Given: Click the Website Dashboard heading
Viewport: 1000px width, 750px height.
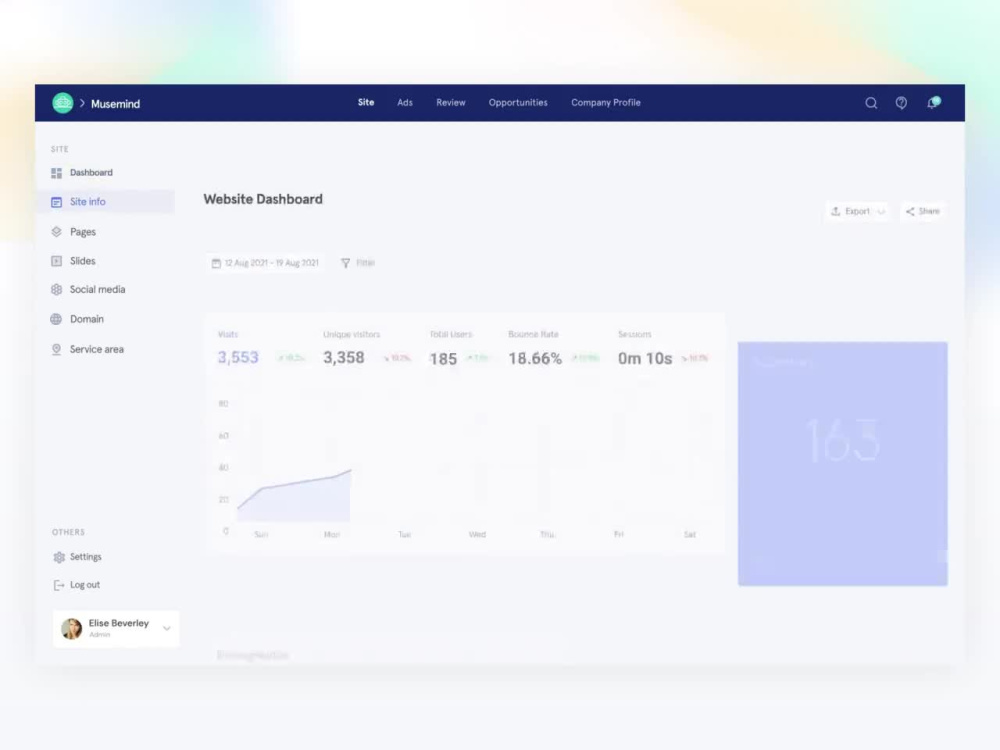Looking at the screenshot, I should point(263,199).
